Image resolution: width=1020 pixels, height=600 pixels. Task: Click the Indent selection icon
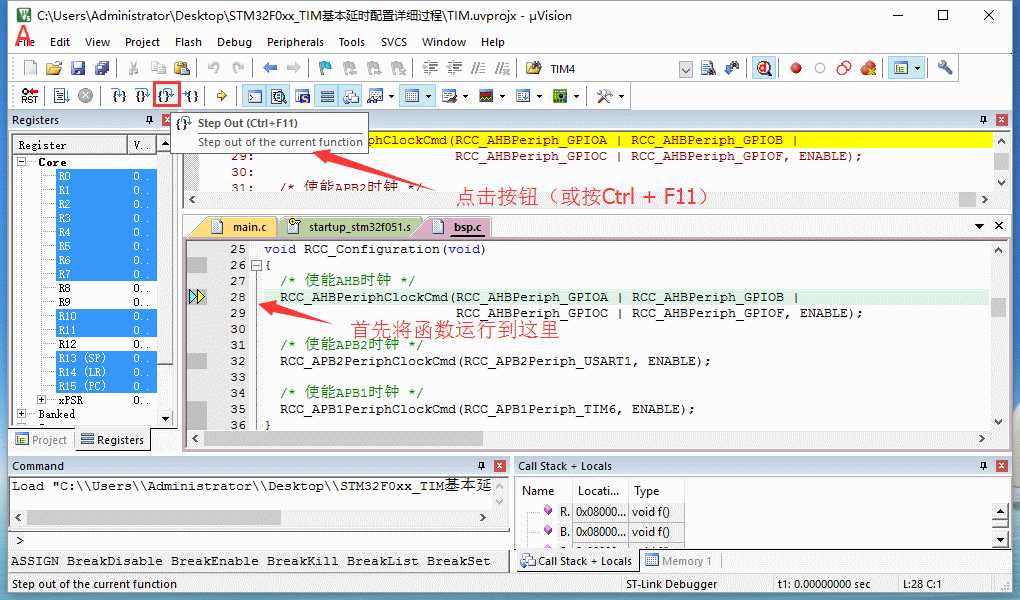[430, 68]
